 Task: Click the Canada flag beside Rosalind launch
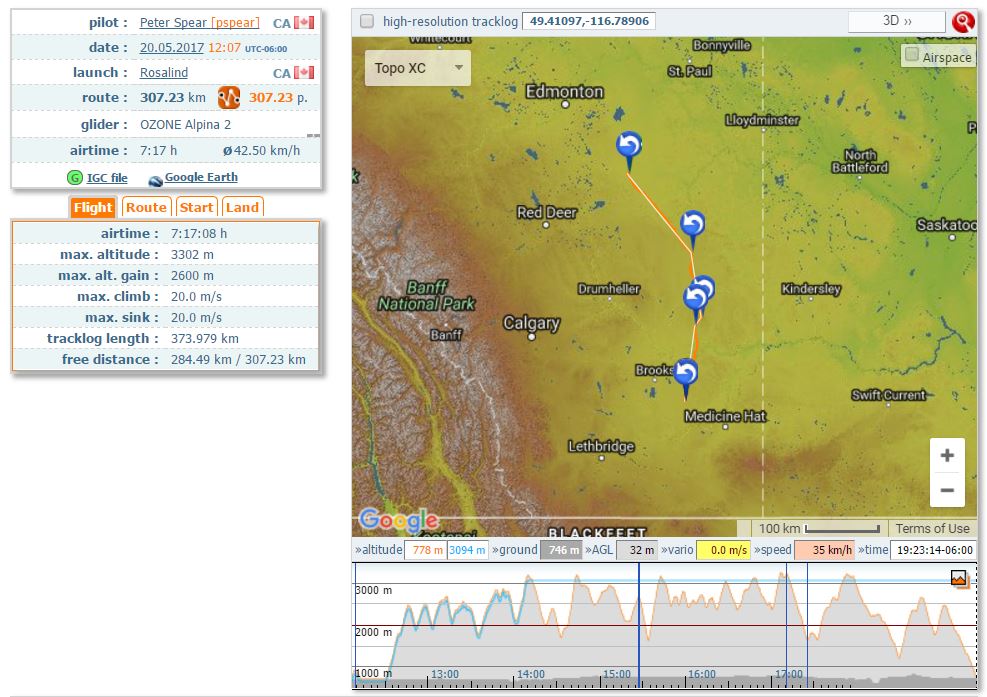(304, 72)
